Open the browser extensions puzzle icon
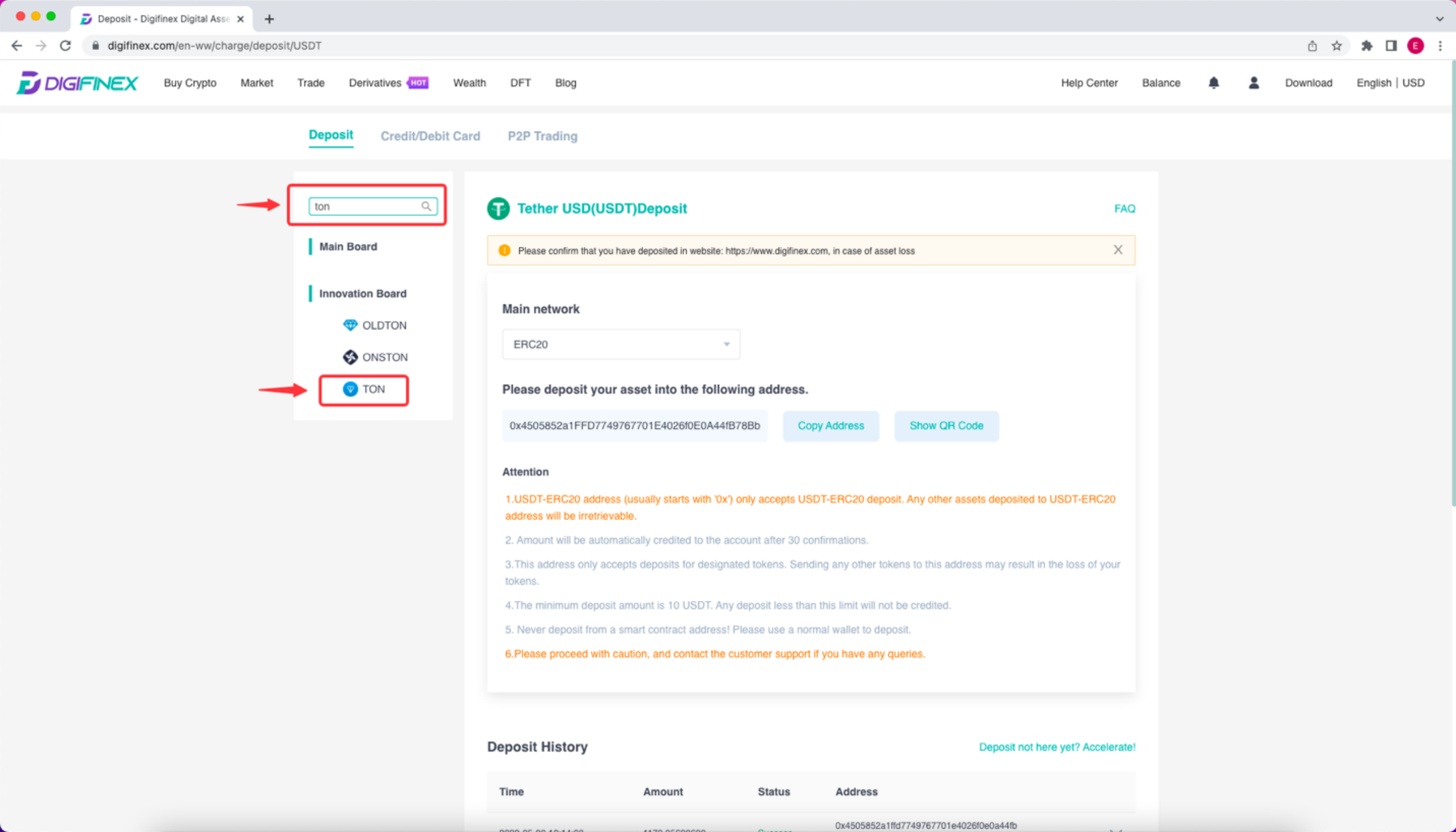1456x832 pixels. [x=1366, y=46]
